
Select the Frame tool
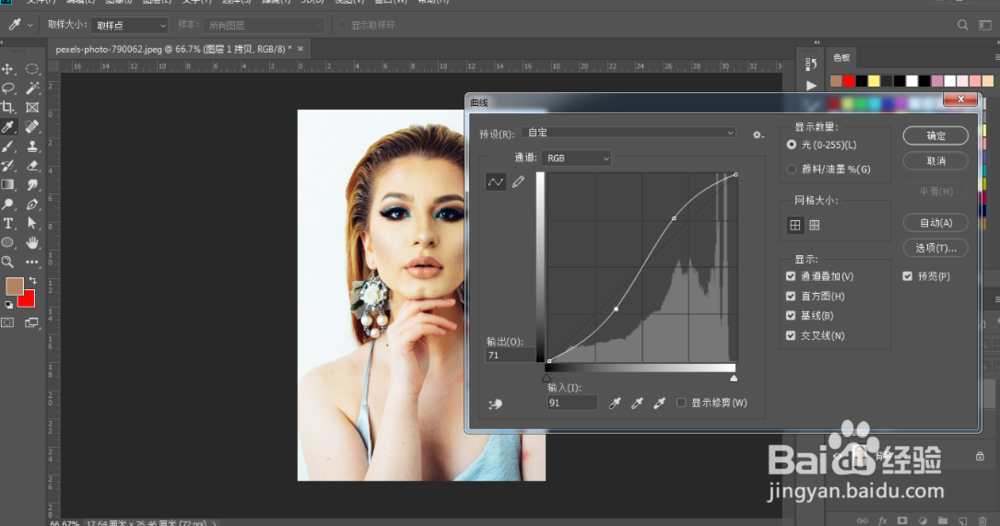(32, 107)
